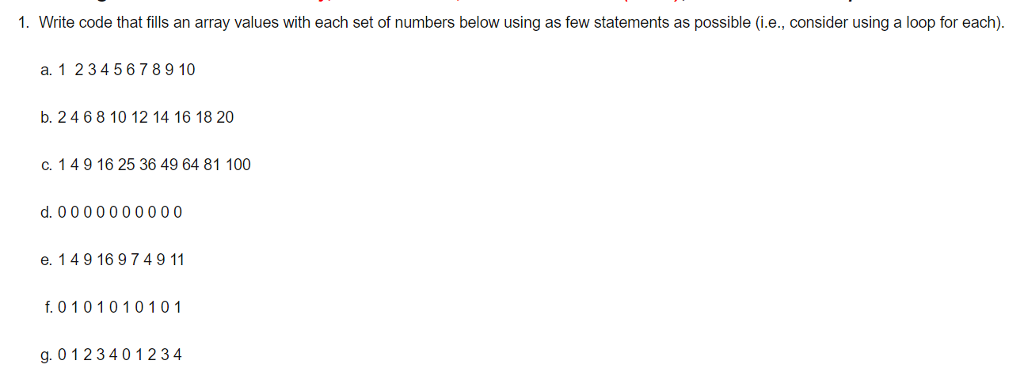The height and width of the screenshot is (372, 1024).
Task: Click the number 100 in line c
Action: (x=238, y=165)
